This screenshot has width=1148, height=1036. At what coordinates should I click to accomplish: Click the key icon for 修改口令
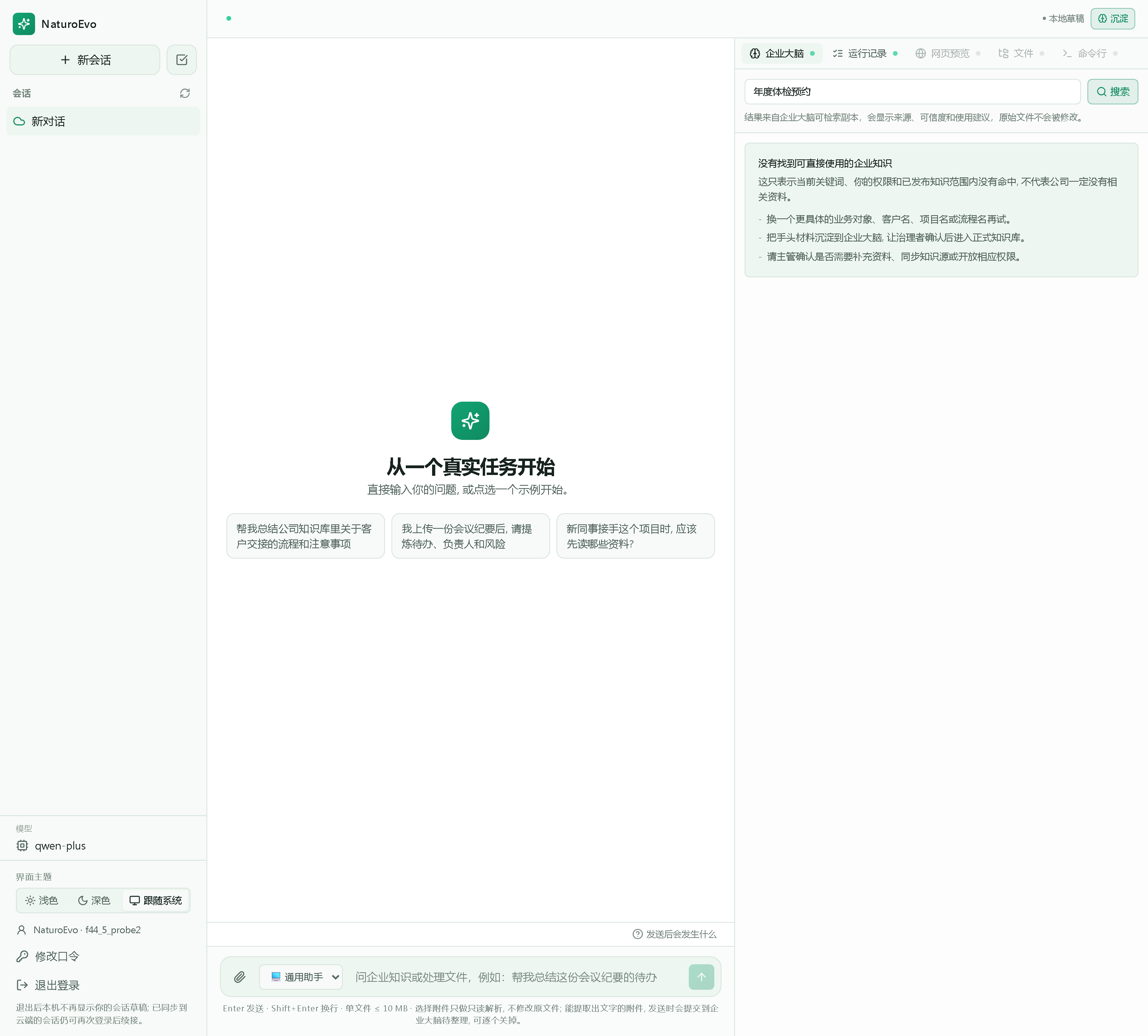click(22, 956)
